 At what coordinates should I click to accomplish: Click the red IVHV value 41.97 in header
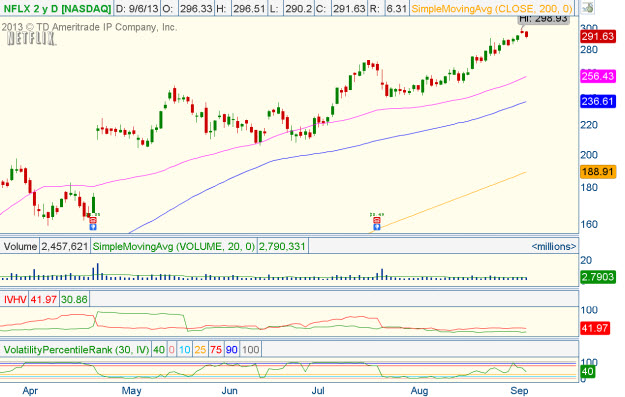coord(43,299)
